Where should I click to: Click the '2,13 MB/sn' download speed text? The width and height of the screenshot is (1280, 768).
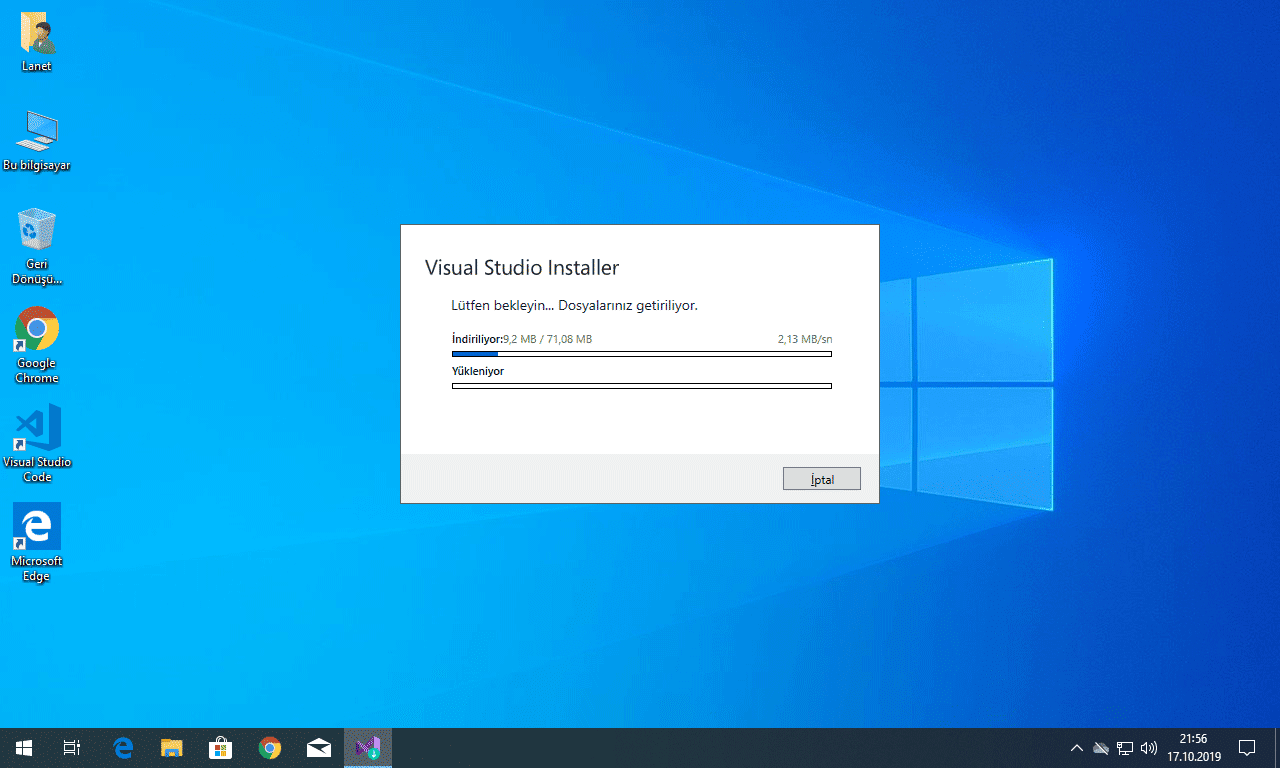click(x=805, y=339)
